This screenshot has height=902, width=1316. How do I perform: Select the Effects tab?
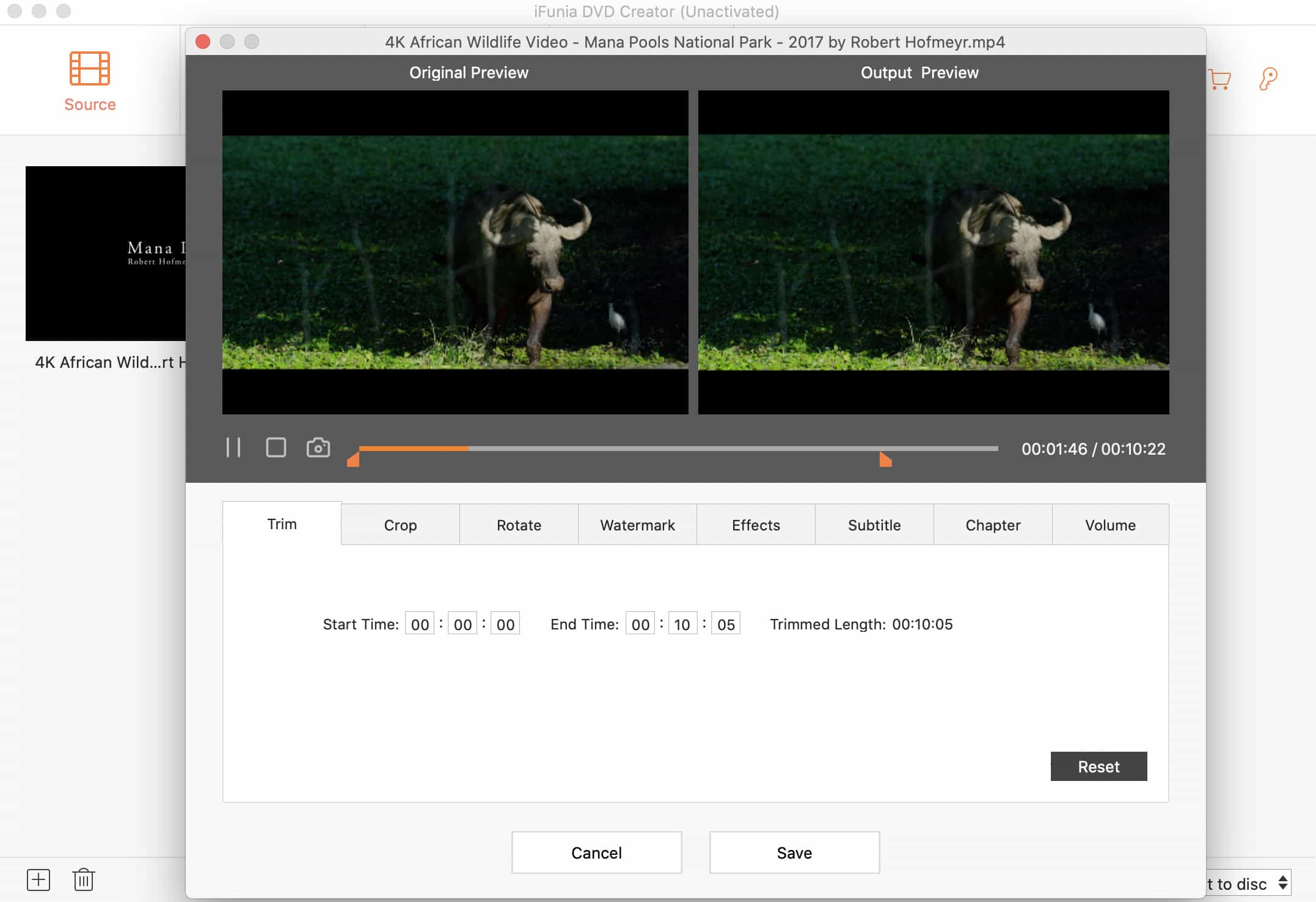click(x=756, y=525)
